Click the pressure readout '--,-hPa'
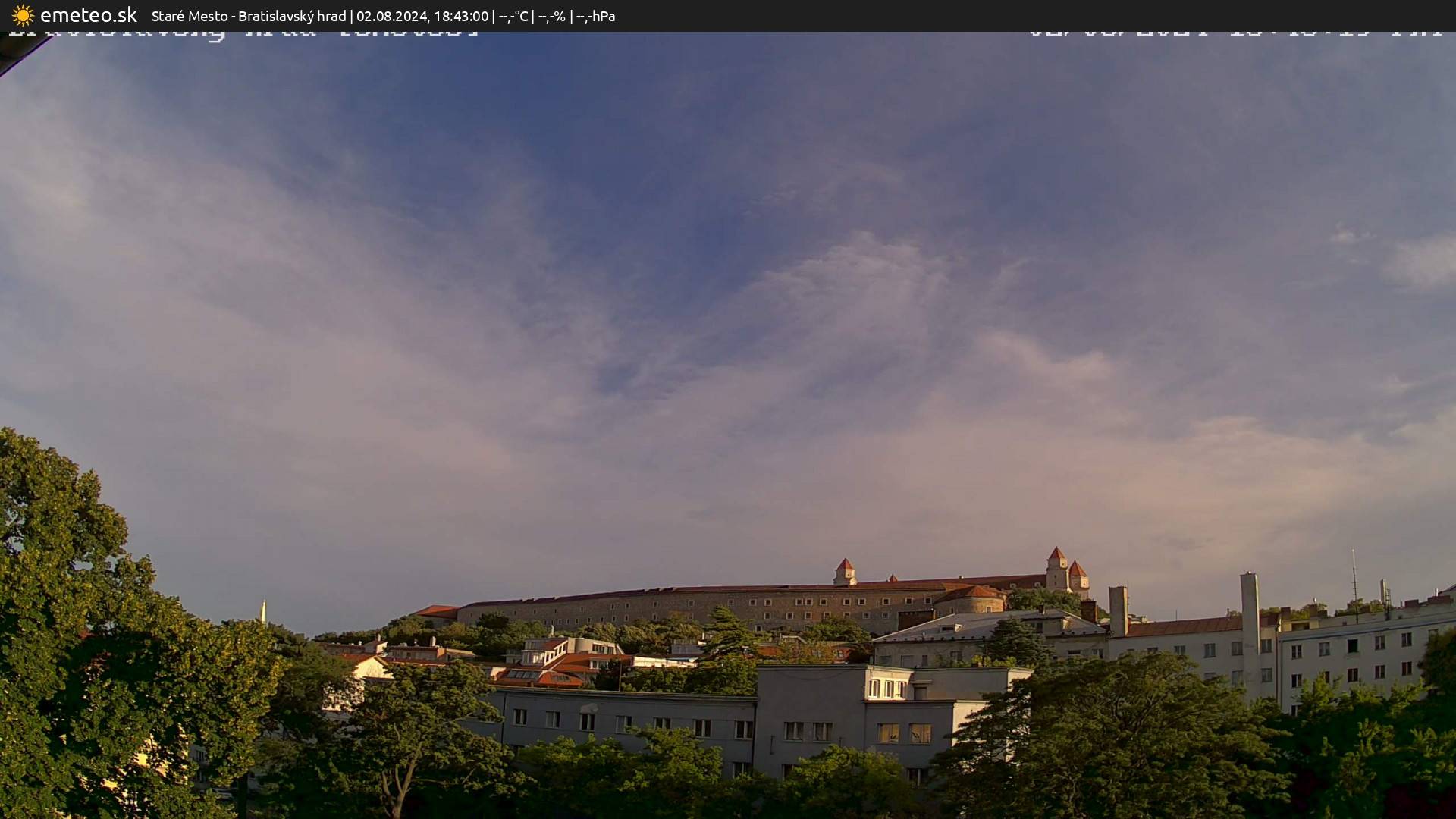This screenshot has width=1456, height=819. (599, 16)
